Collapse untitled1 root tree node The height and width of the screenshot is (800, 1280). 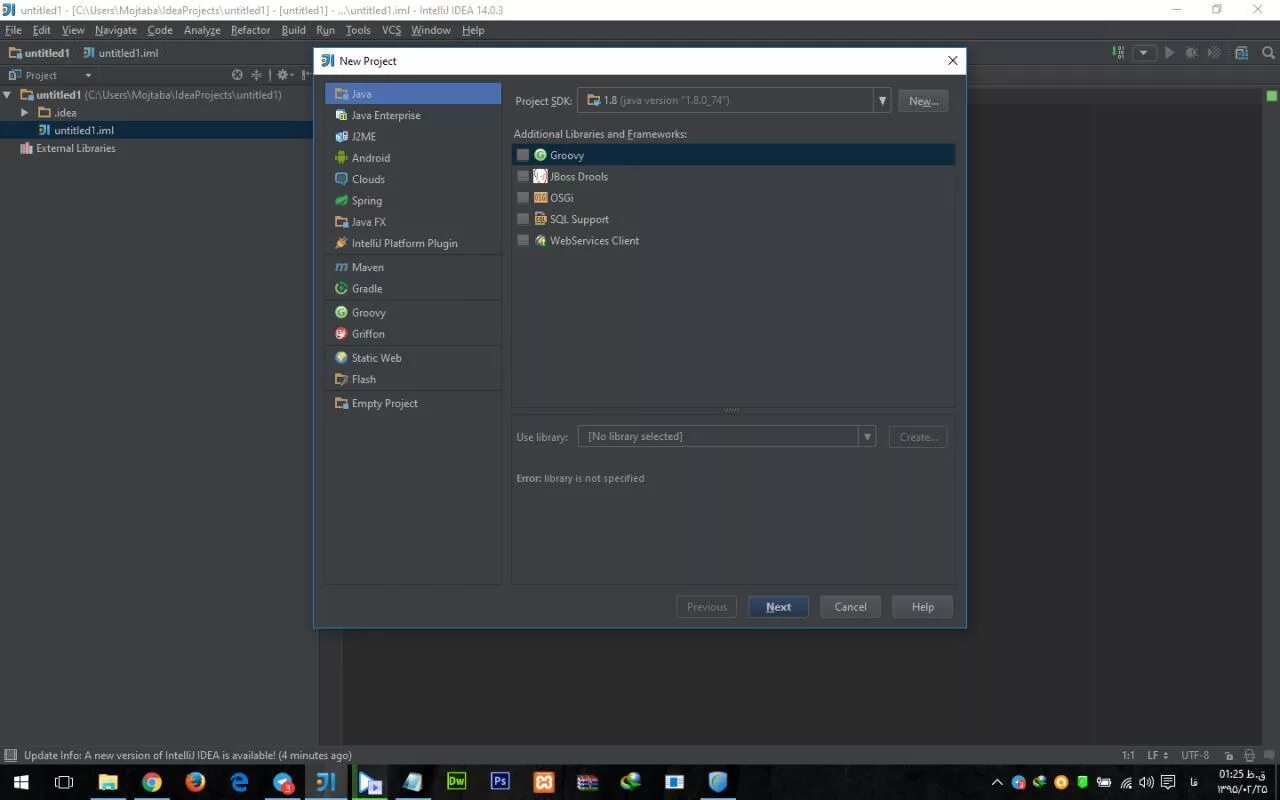point(8,95)
